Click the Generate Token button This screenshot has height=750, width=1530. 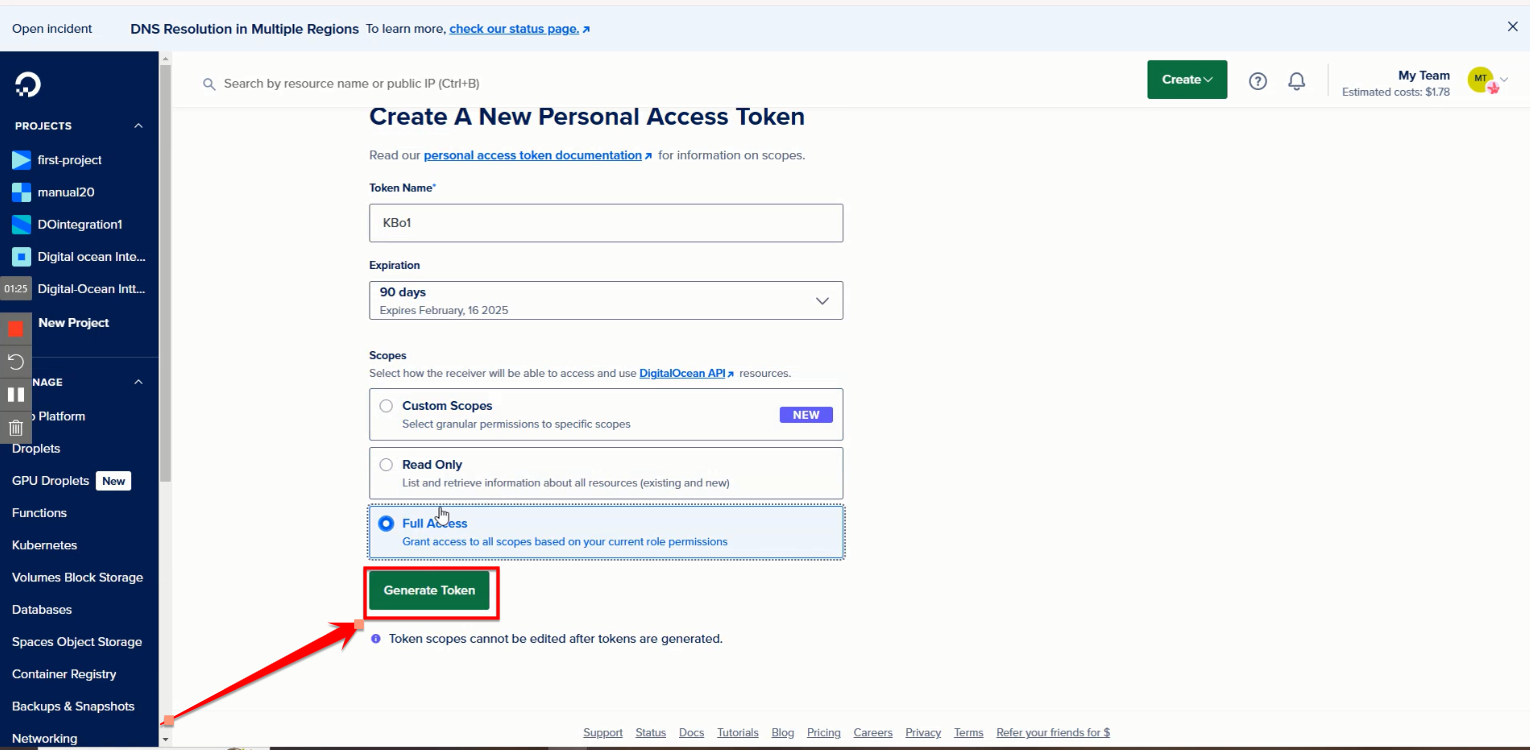[x=429, y=590]
